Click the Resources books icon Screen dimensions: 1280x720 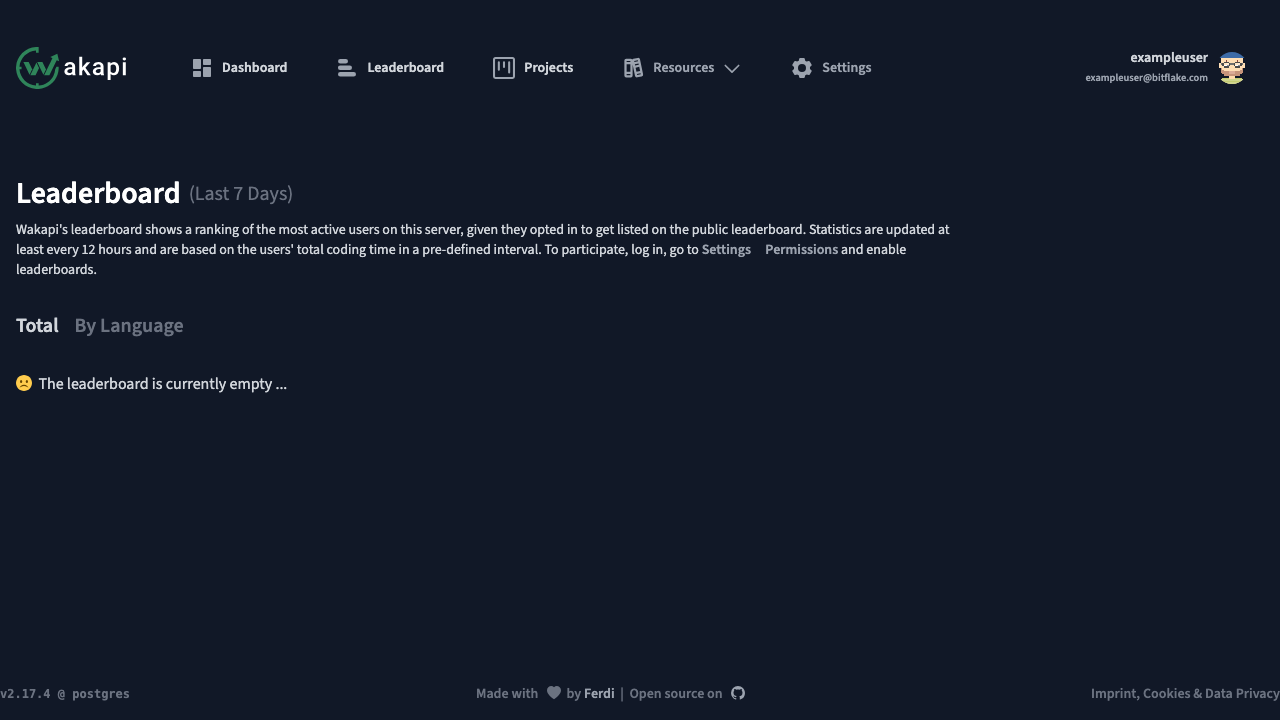coord(633,68)
